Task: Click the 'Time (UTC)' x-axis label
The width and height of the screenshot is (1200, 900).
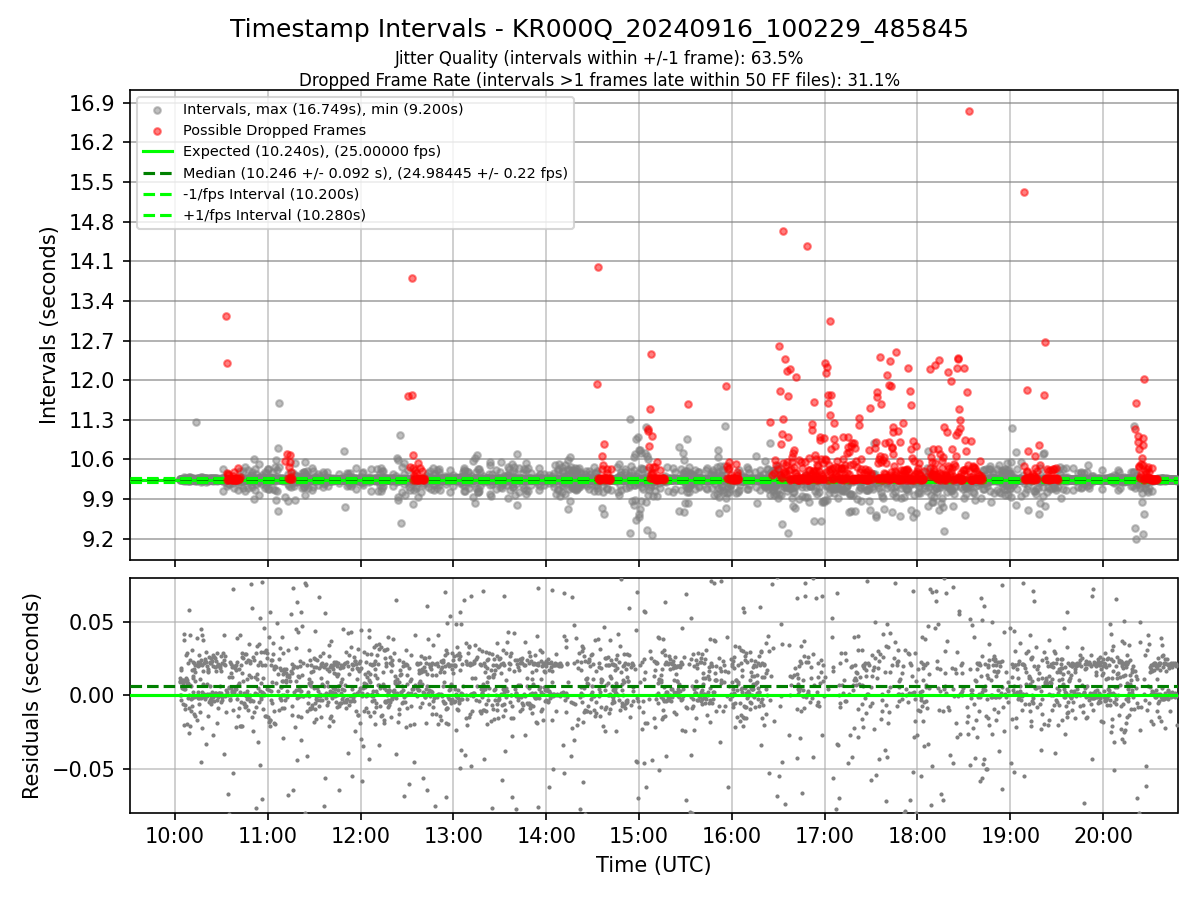Action: coord(653,865)
